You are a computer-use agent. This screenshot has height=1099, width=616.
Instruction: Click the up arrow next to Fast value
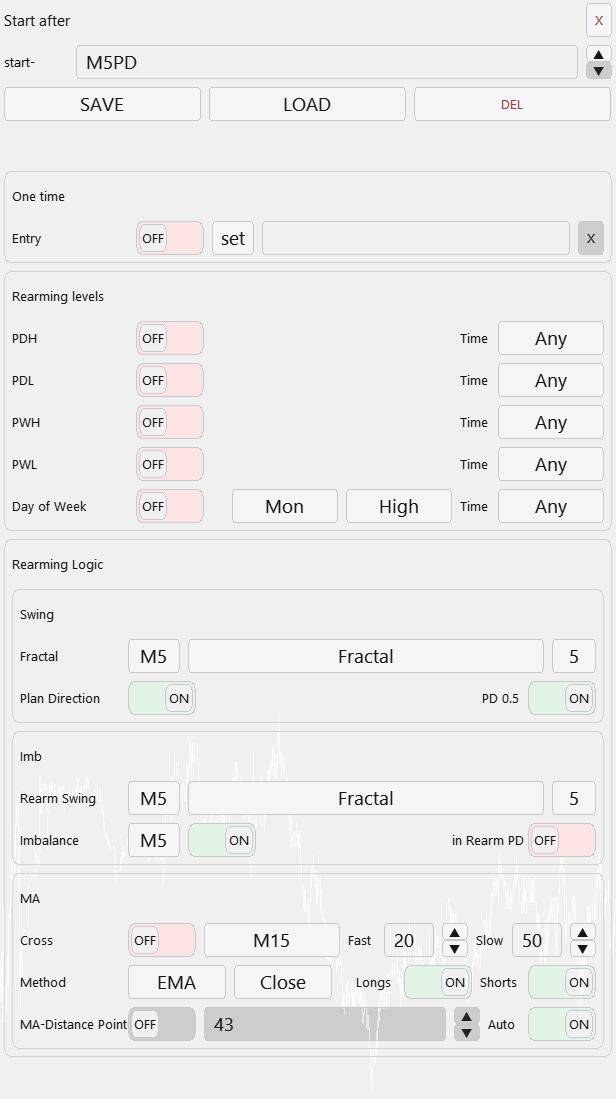455,932
